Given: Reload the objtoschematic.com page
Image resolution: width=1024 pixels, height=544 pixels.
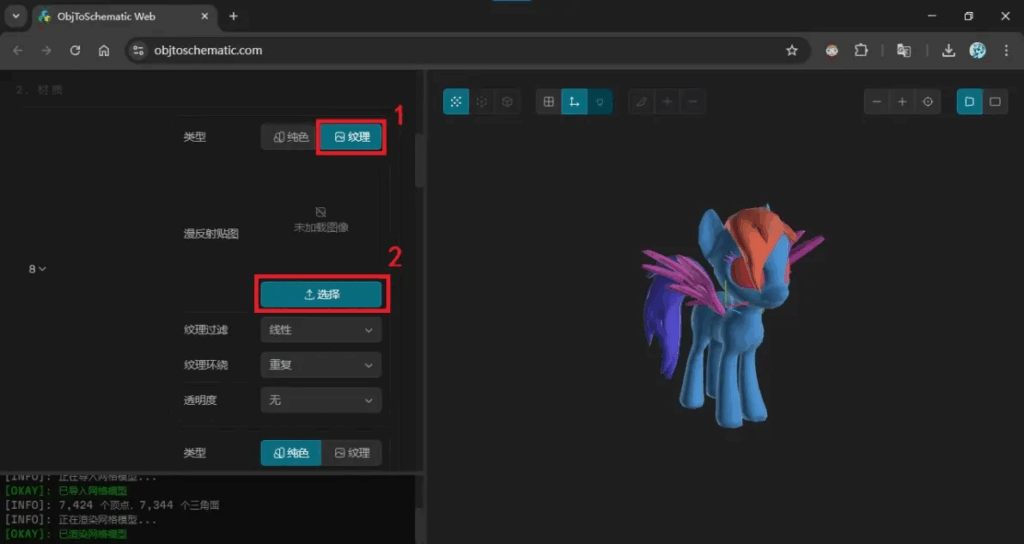Looking at the screenshot, I should pos(75,50).
